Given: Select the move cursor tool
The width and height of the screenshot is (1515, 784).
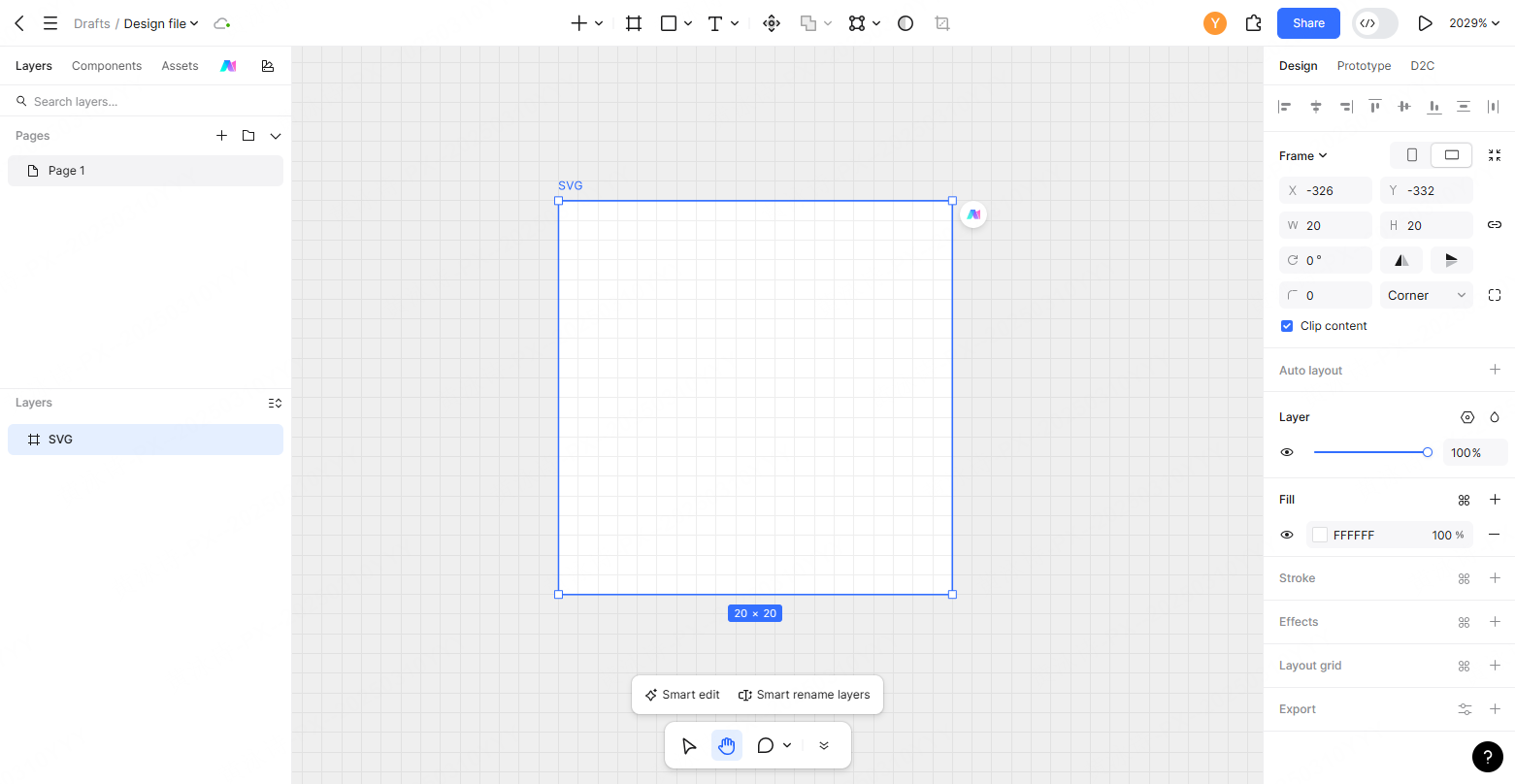Looking at the screenshot, I should (689, 745).
